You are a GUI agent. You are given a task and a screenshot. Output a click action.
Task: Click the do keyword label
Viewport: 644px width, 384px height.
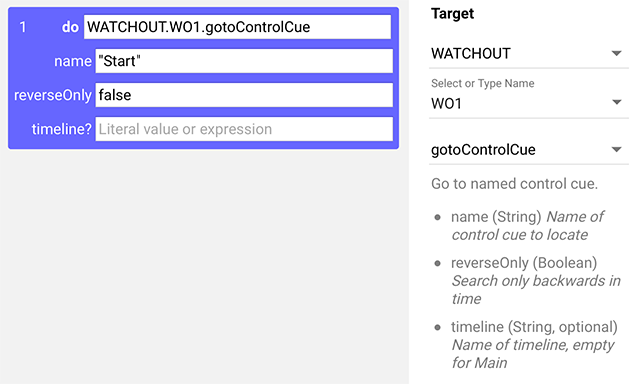[70, 27]
